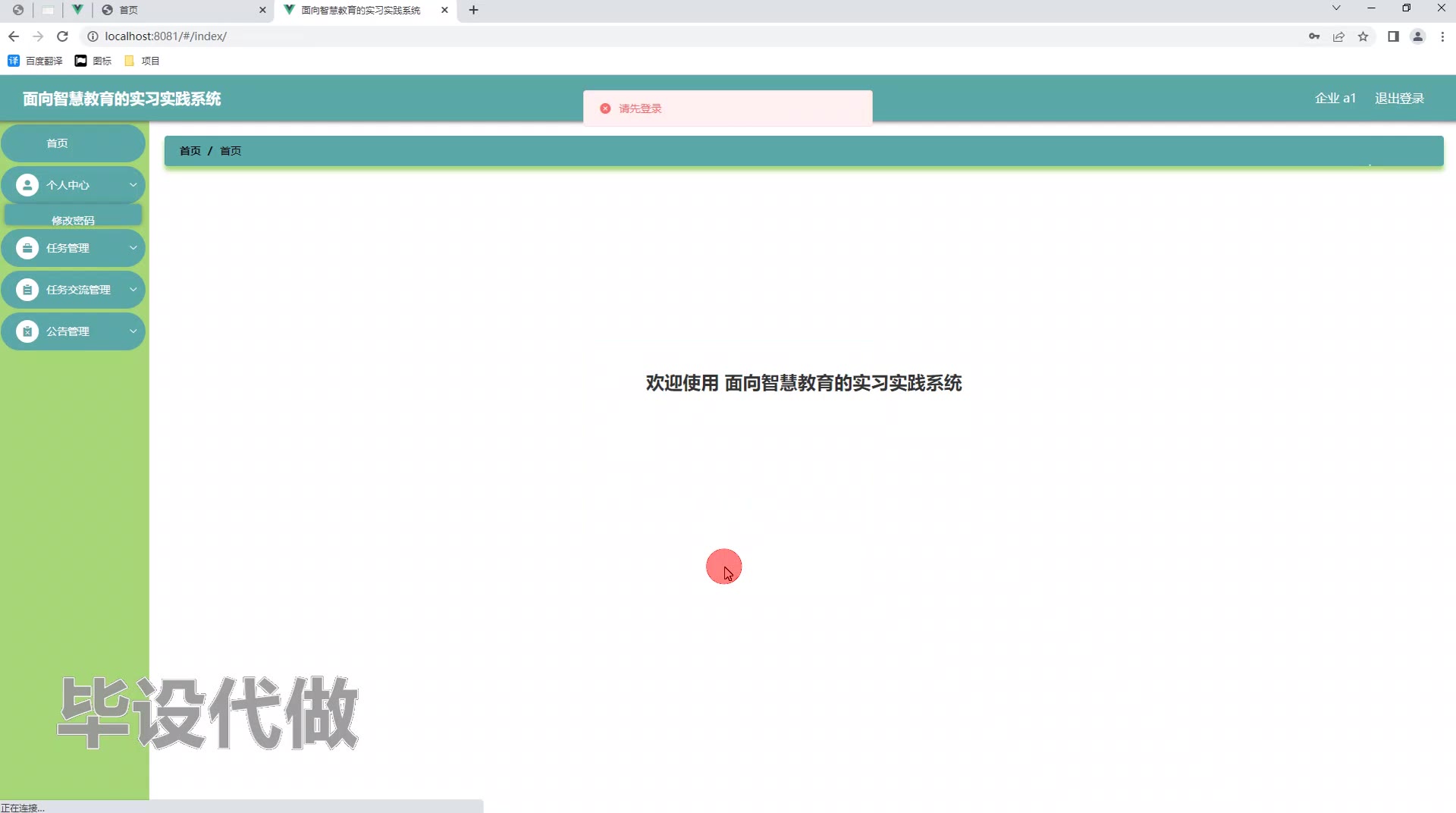Expand the 任务交流管理 chevron

tap(133, 290)
